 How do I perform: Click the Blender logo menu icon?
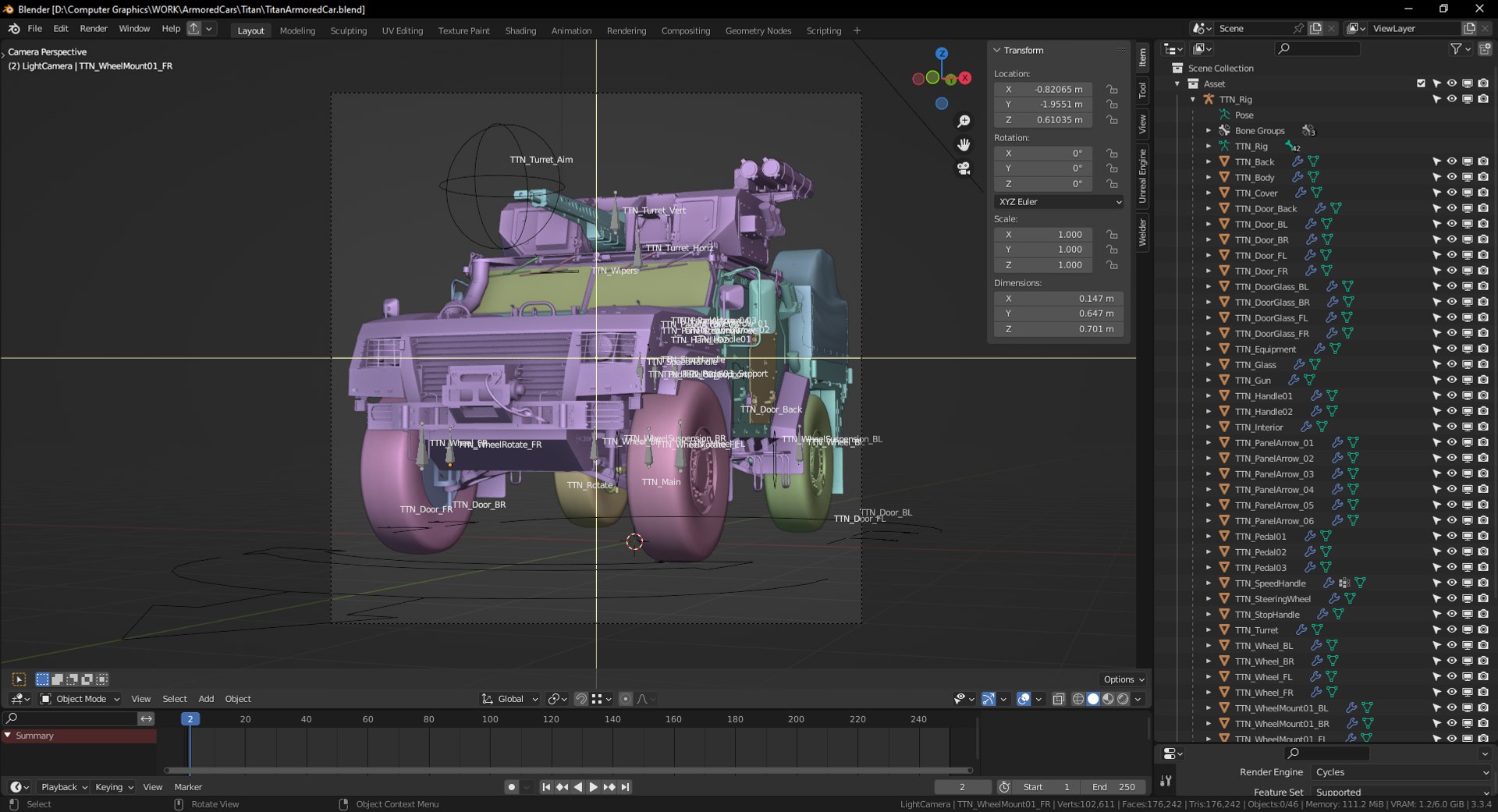point(14,29)
